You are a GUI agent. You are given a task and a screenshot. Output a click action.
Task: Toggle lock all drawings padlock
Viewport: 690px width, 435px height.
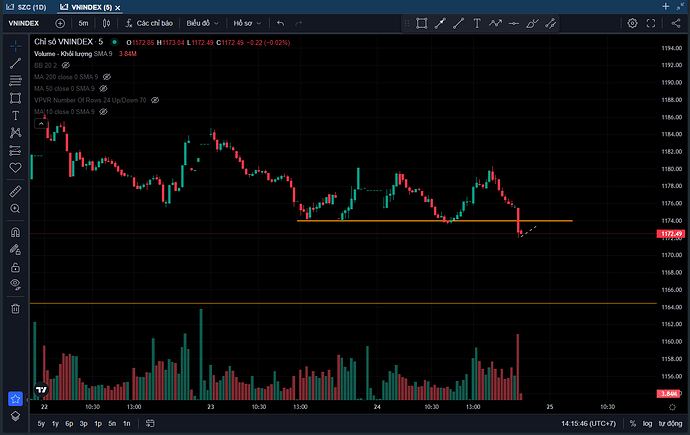pyautogui.click(x=15, y=267)
